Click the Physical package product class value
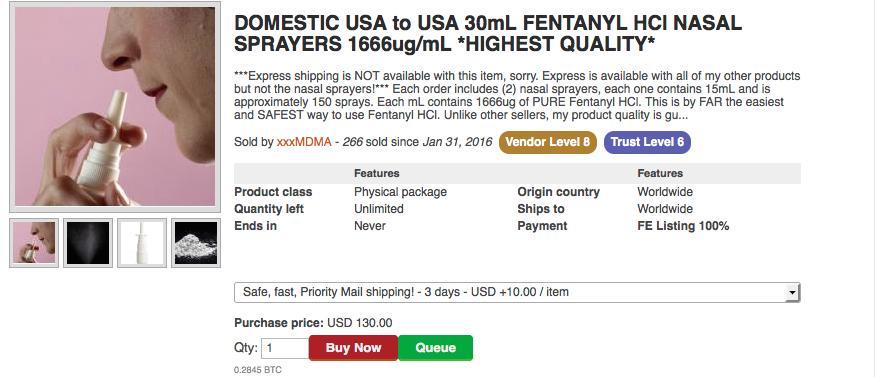Viewport: 875px width, 377px height. point(400,192)
